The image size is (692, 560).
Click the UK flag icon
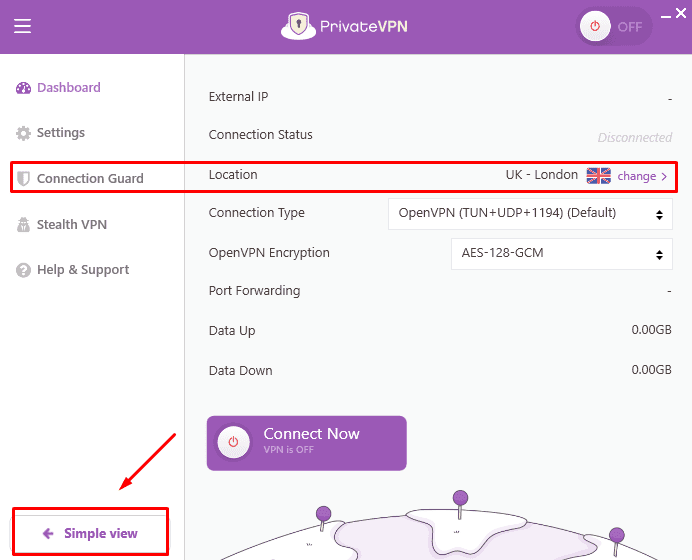tap(598, 176)
